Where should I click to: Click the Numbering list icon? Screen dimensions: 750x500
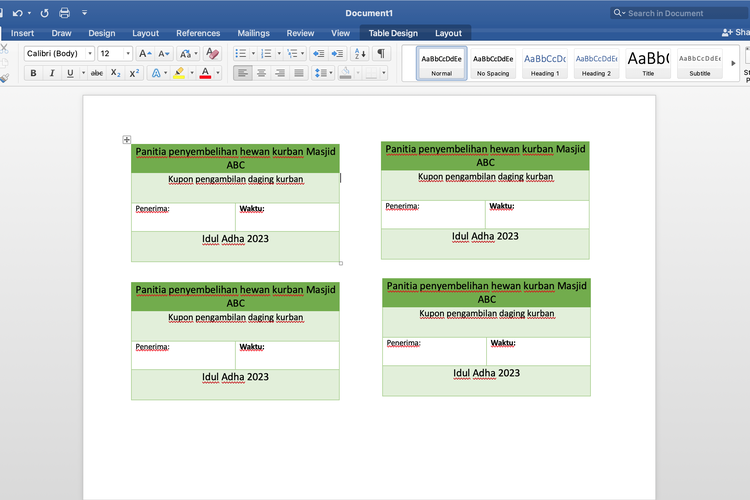click(266, 54)
